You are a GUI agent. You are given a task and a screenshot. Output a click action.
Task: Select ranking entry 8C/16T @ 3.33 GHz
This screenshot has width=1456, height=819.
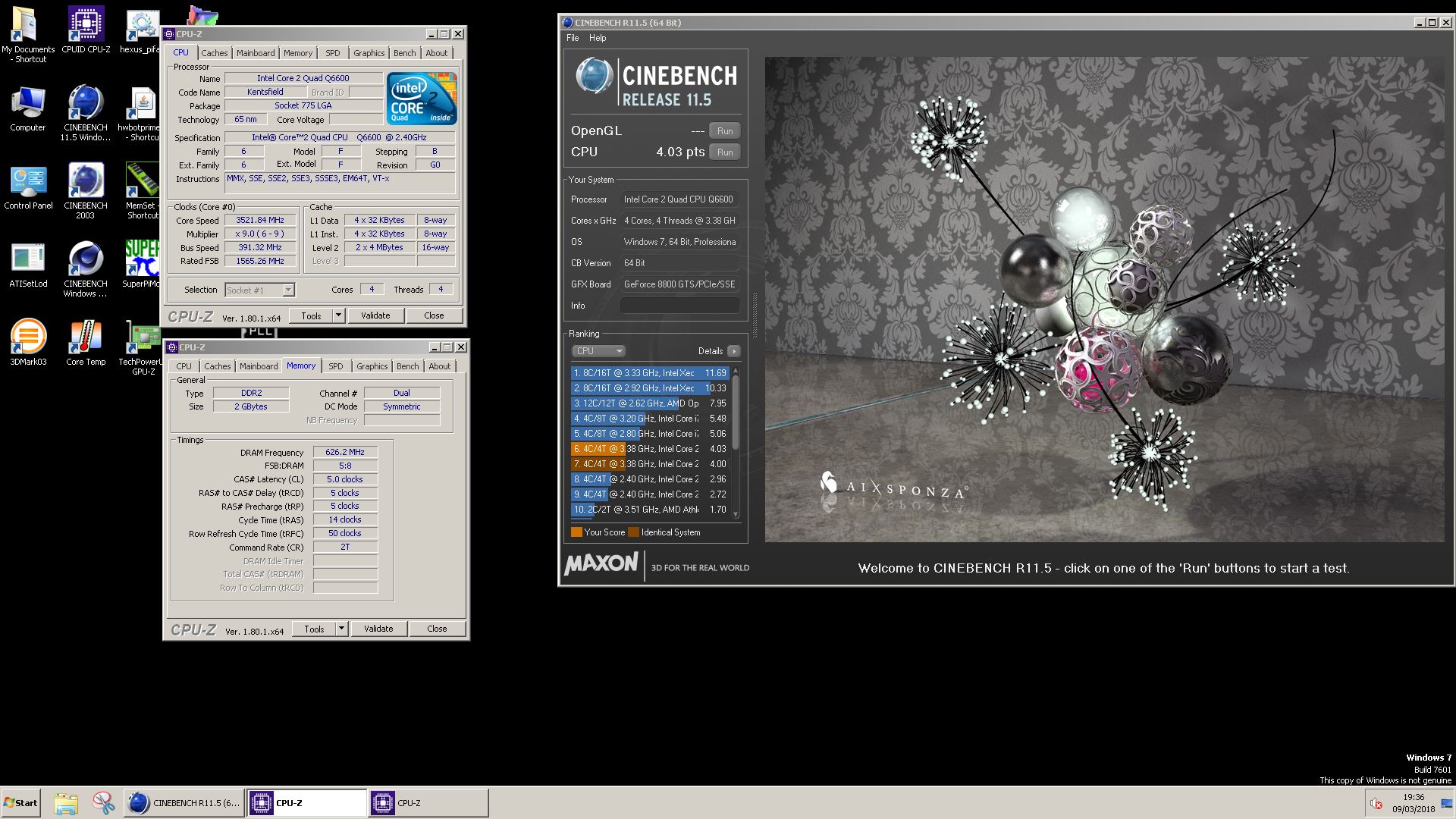(x=650, y=373)
